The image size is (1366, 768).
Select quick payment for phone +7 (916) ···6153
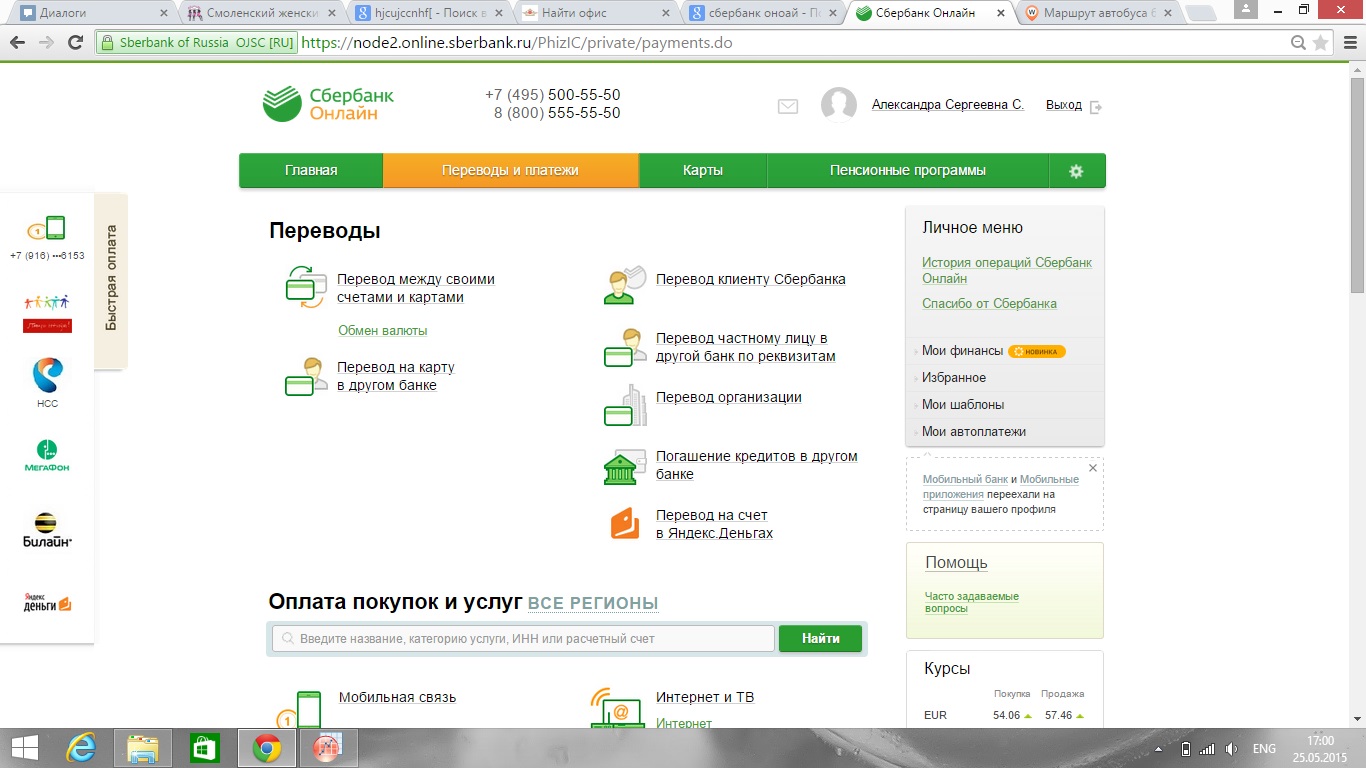[47, 238]
